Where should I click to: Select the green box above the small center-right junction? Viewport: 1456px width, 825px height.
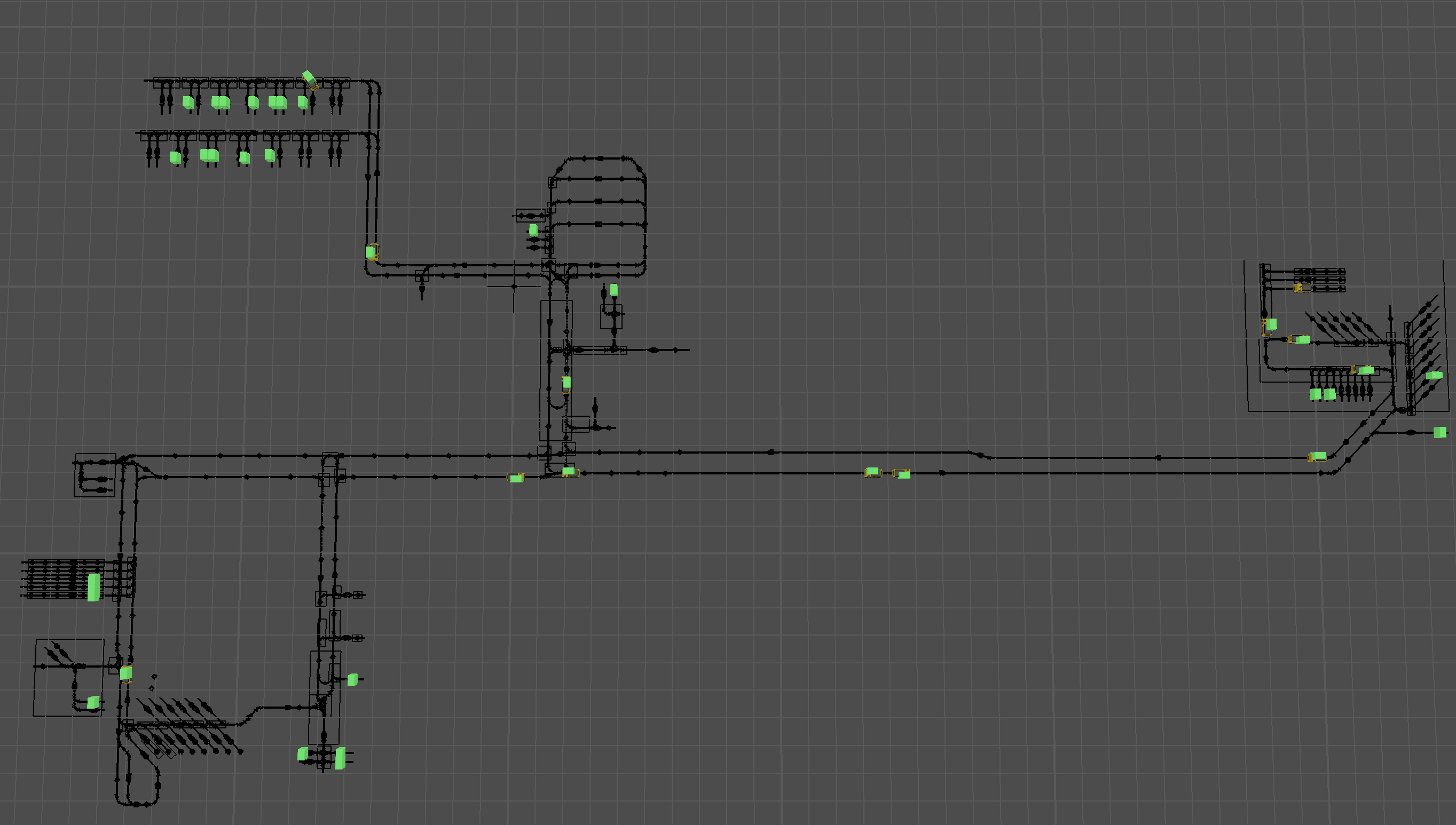point(613,290)
